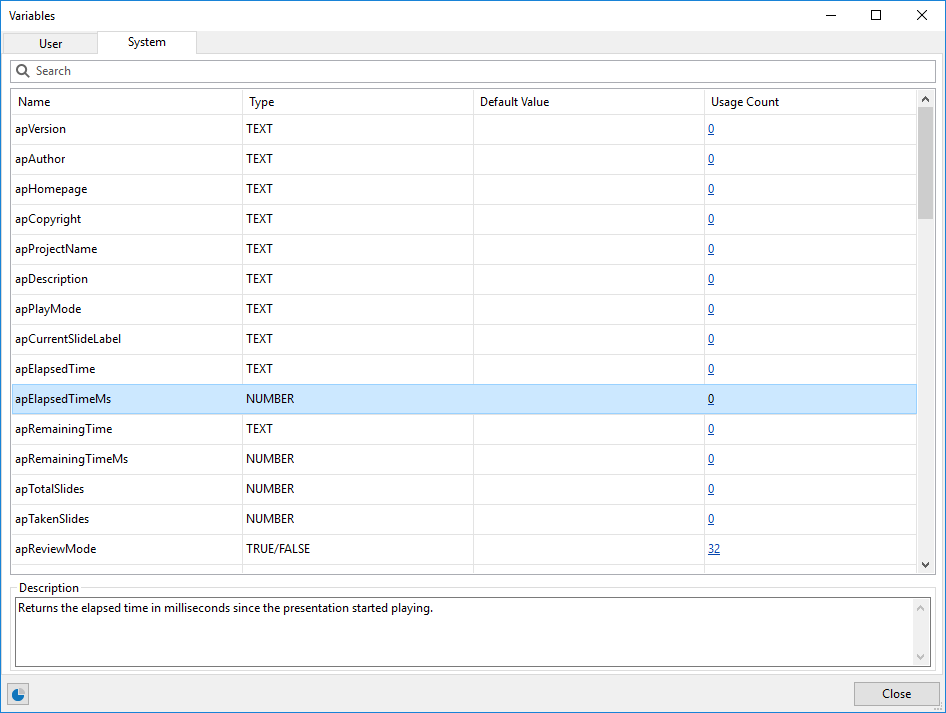Image resolution: width=946 pixels, height=713 pixels.
Task: Open usage count link for apElapsedTimeMs
Action: click(x=711, y=399)
